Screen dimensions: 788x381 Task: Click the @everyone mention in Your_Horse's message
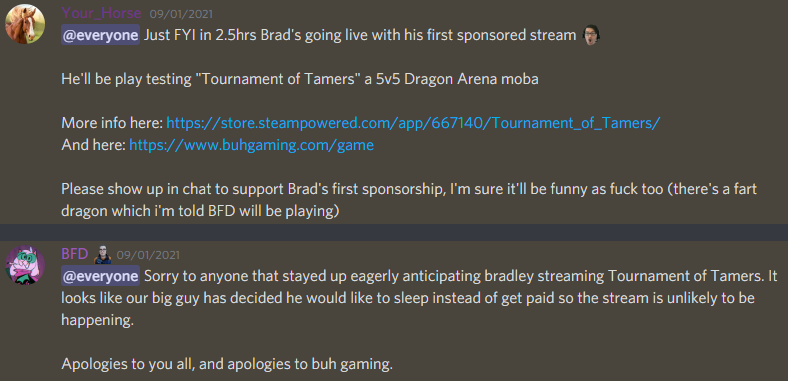click(x=101, y=35)
